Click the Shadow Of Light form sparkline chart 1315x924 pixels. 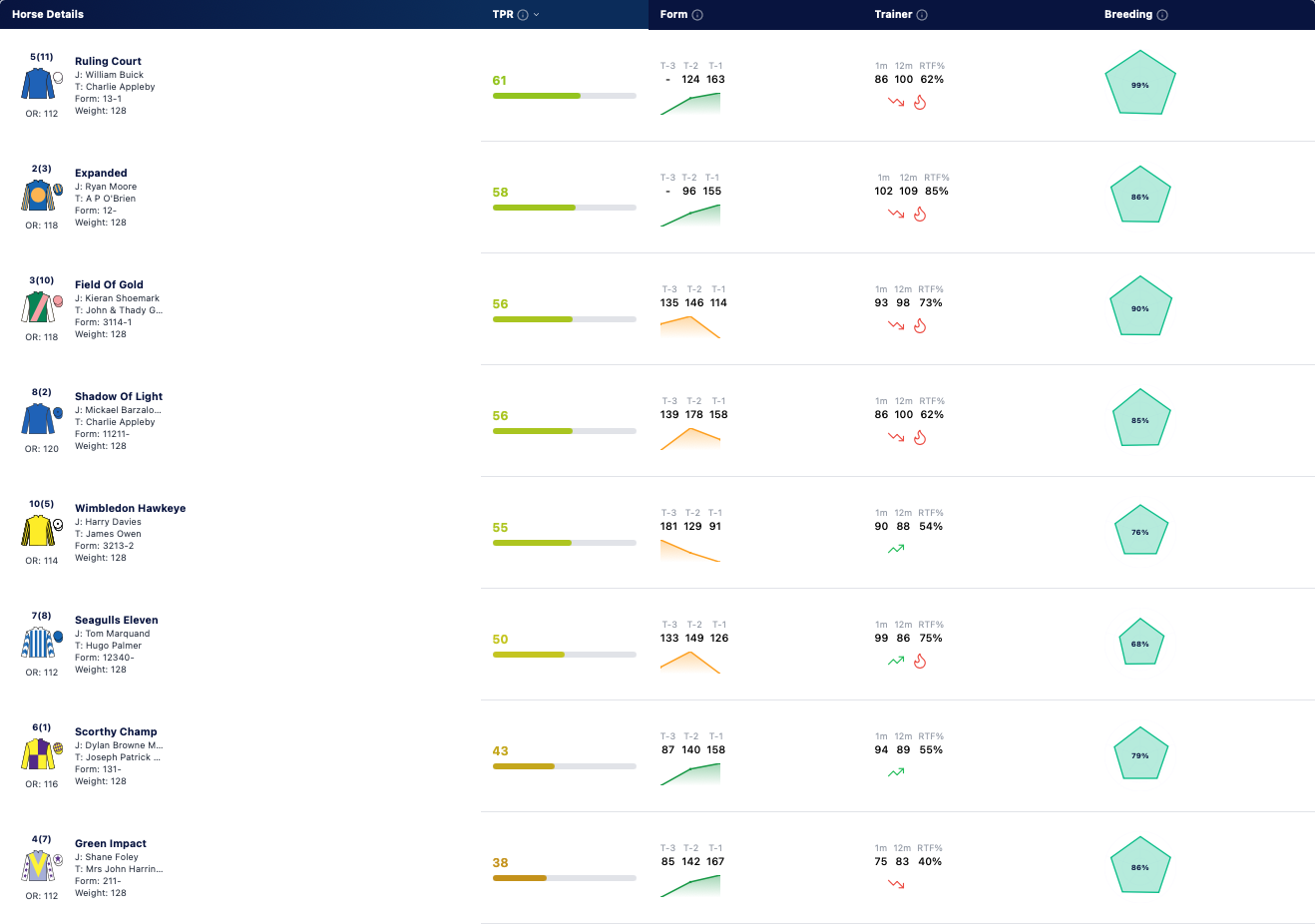tap(690, 439)
